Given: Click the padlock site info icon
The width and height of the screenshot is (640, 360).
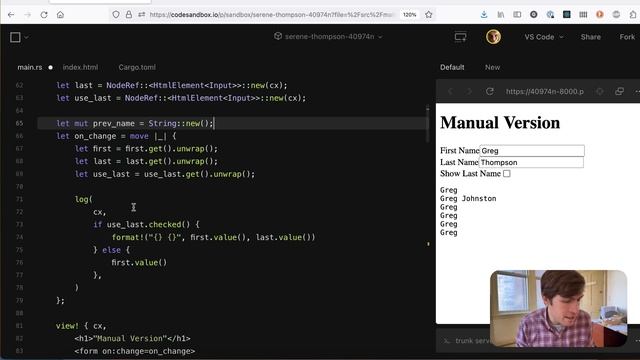Looking at the screenshot, I should tap(129, 15).
